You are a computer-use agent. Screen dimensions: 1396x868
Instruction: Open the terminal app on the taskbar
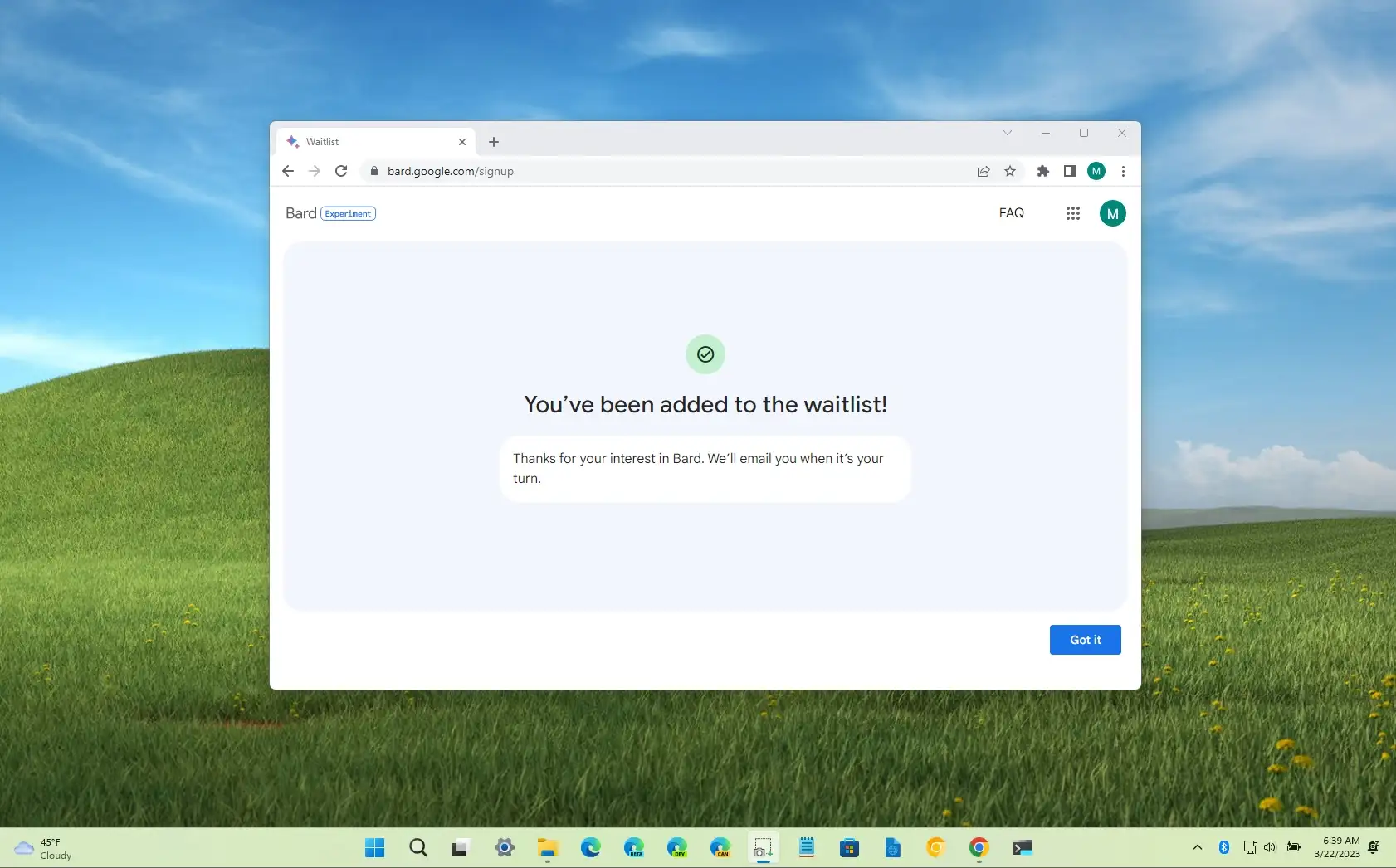pos(1023,847)
